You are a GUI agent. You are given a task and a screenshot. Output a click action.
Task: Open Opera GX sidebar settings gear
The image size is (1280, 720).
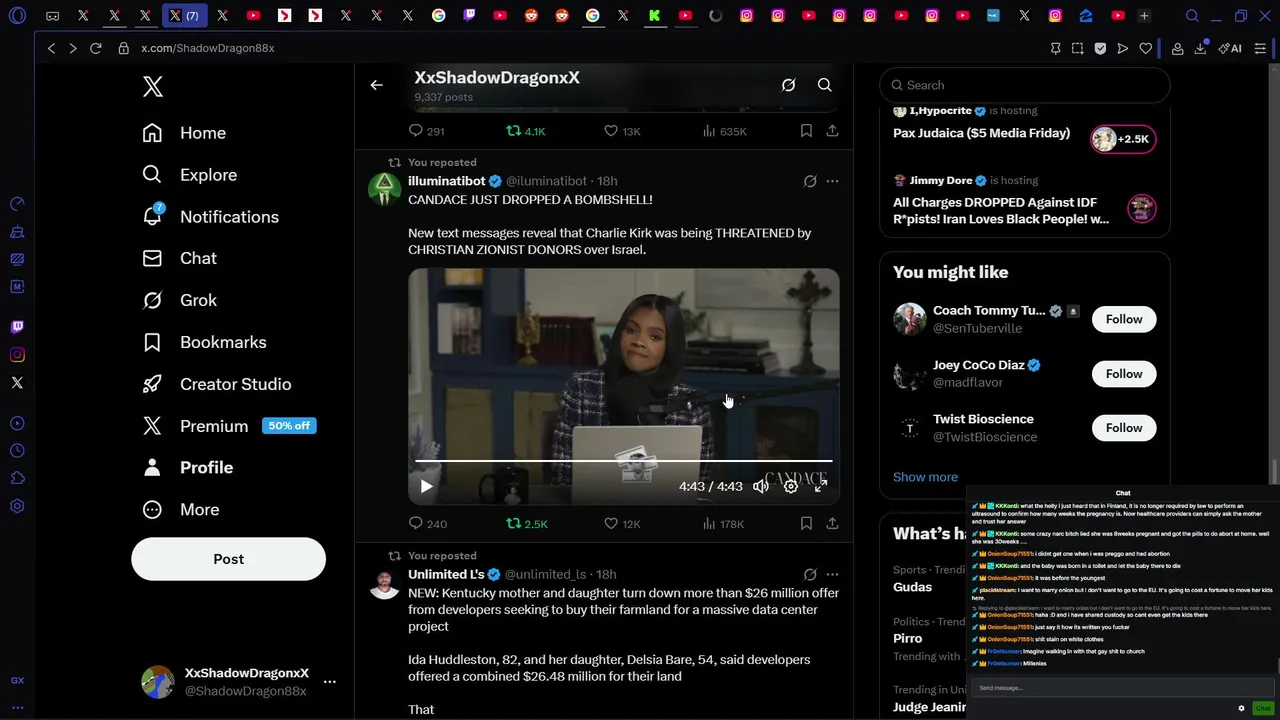click(17, 506)
